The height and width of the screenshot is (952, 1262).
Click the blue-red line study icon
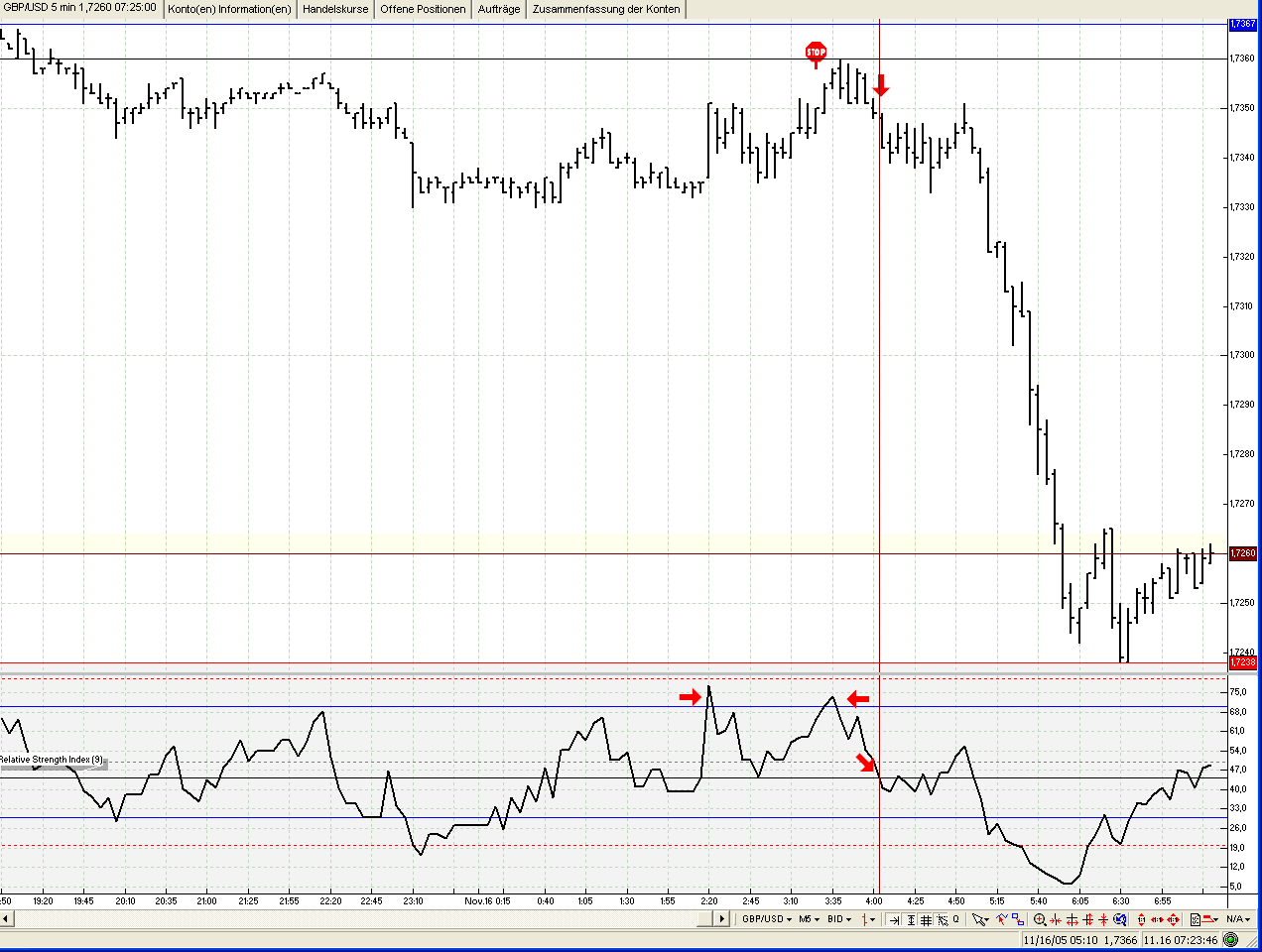pyautogui.click(x=1002, y=919)
